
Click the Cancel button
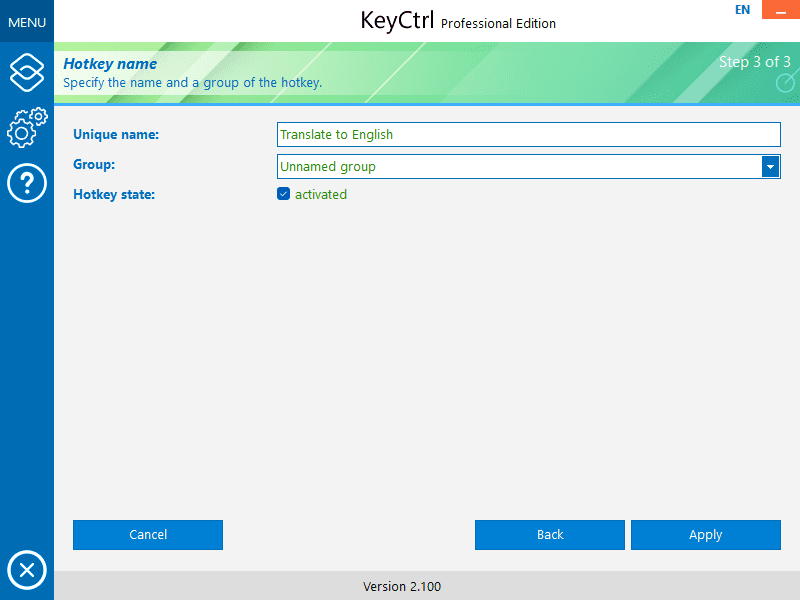click(x=148, y=535)
